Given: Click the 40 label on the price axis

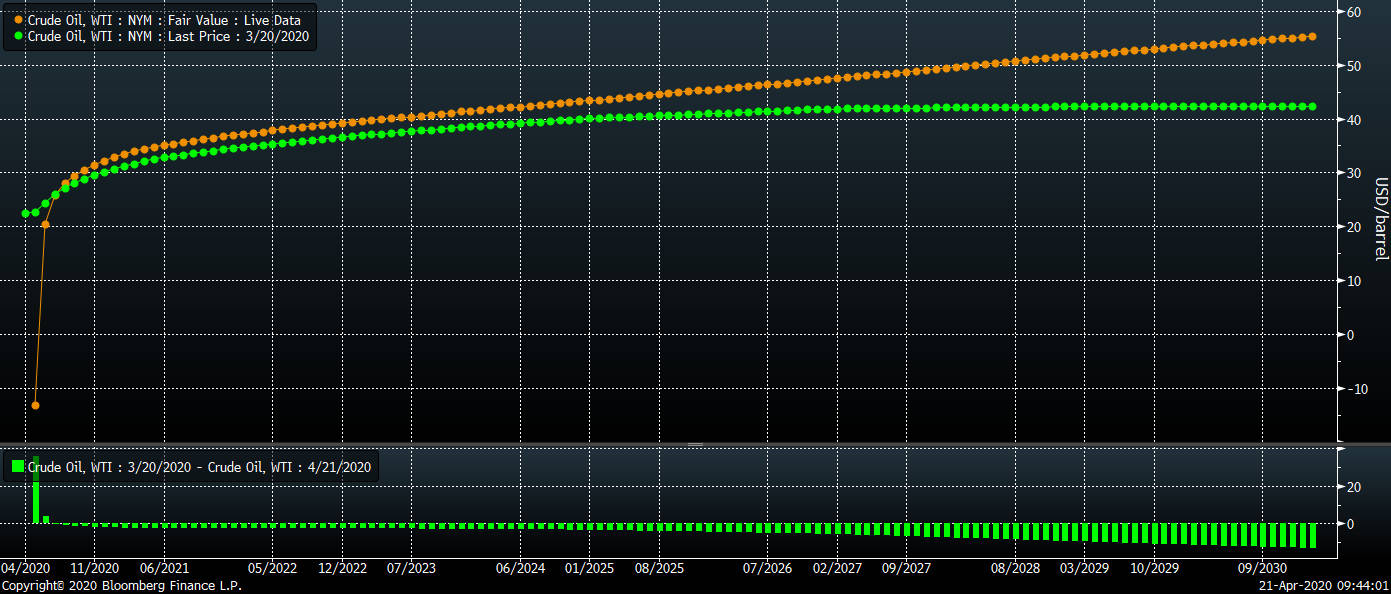Looking at the screenshot, I should (1353, 120).
